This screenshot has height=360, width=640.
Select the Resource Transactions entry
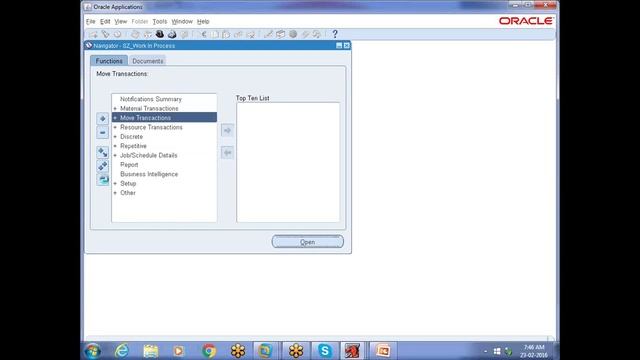pos(151,127)
